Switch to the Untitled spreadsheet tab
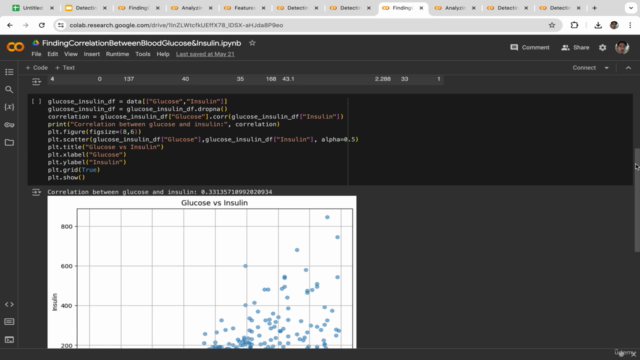640x360 pixels. (x=32, y=8)
